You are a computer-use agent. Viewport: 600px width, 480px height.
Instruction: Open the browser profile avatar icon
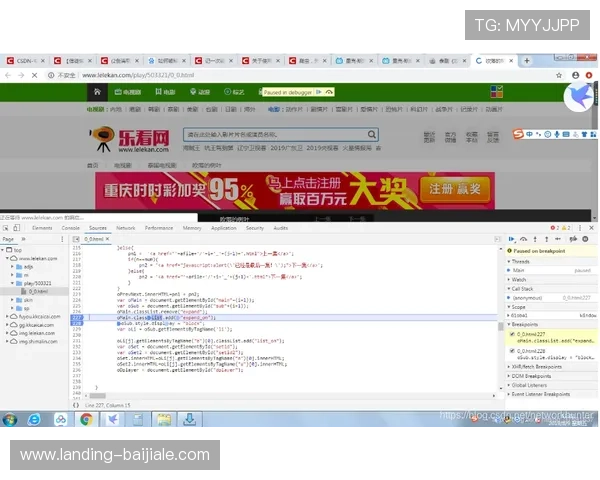[576, 75]
